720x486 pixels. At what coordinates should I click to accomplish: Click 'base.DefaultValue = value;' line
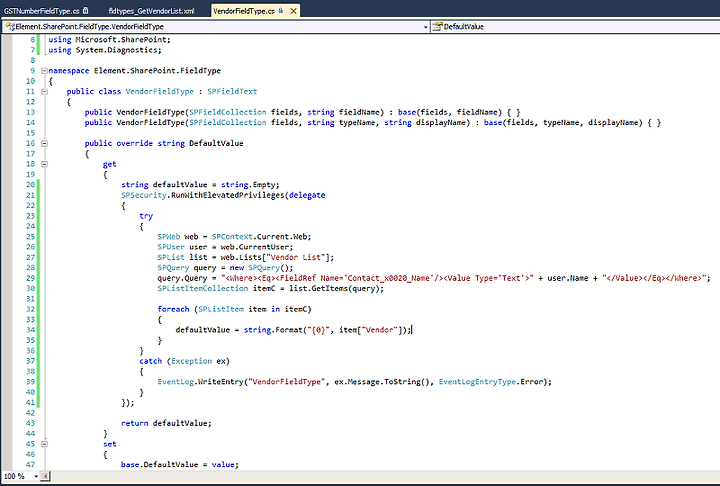pyautogui.click(x=180, y=464)
